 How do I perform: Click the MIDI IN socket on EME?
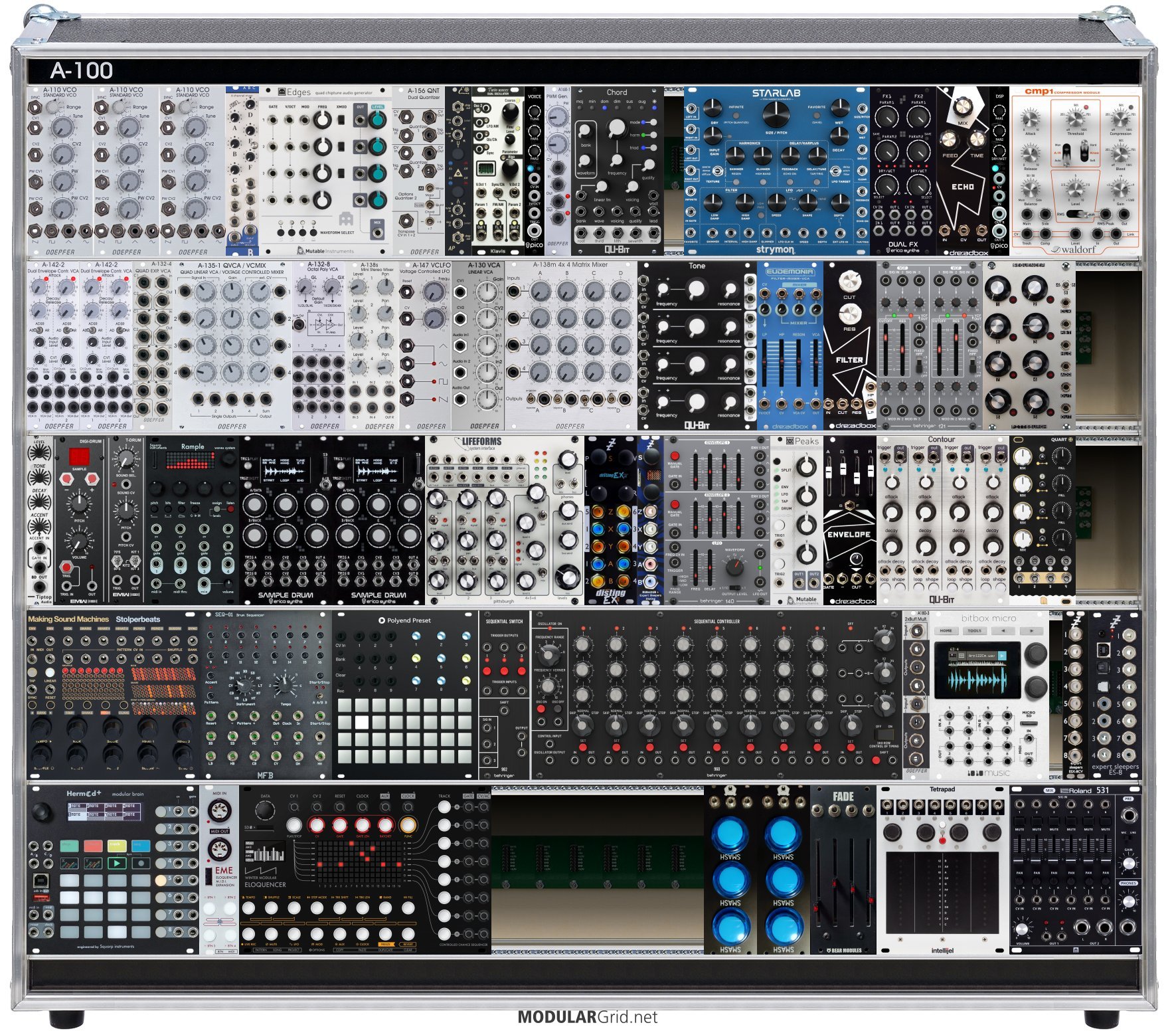coord(219,812)
